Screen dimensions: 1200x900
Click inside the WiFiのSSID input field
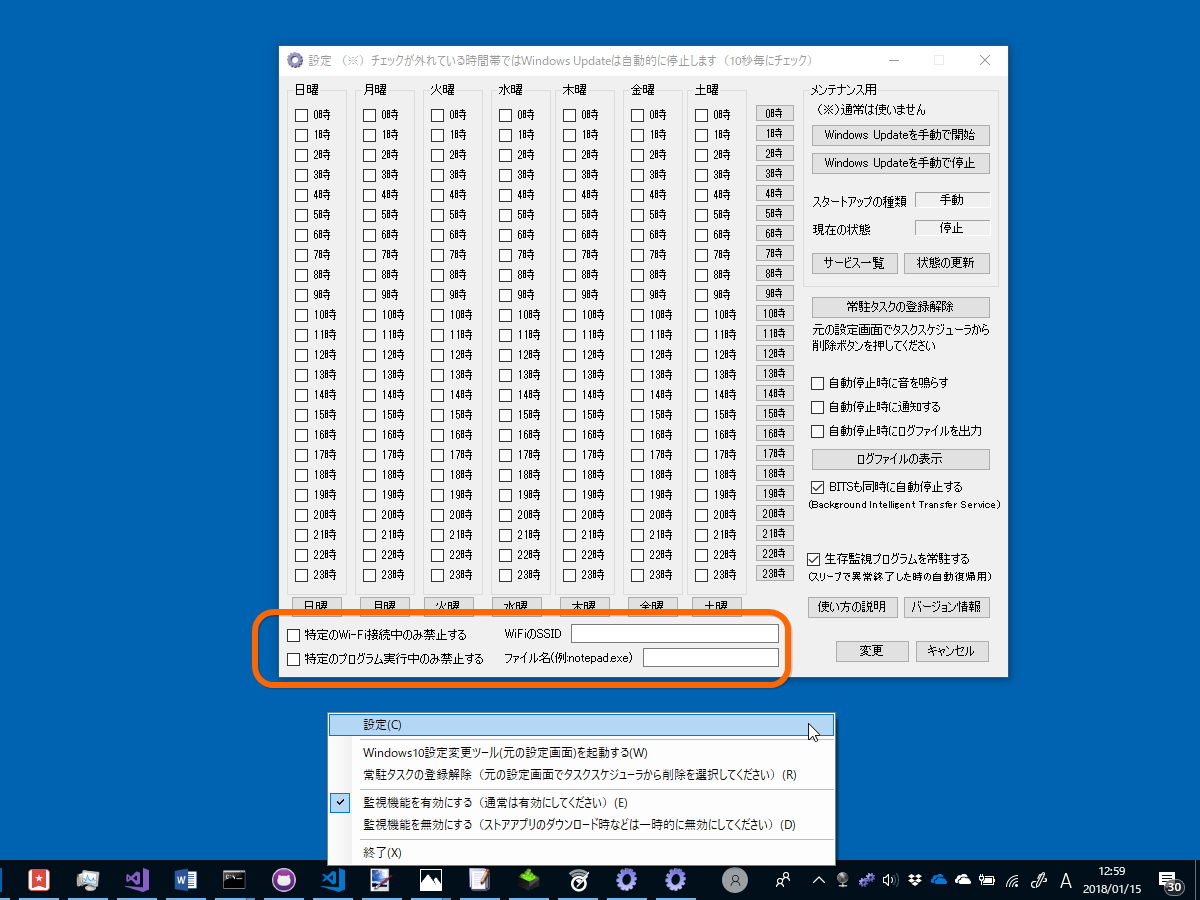coord(676,632)
